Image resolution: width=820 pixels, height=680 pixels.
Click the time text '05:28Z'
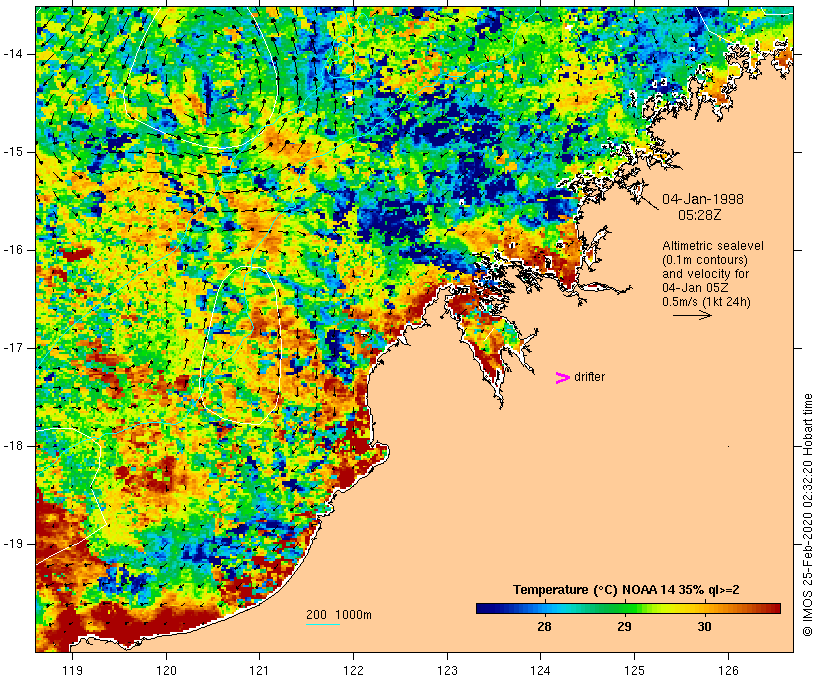[700, 215]
